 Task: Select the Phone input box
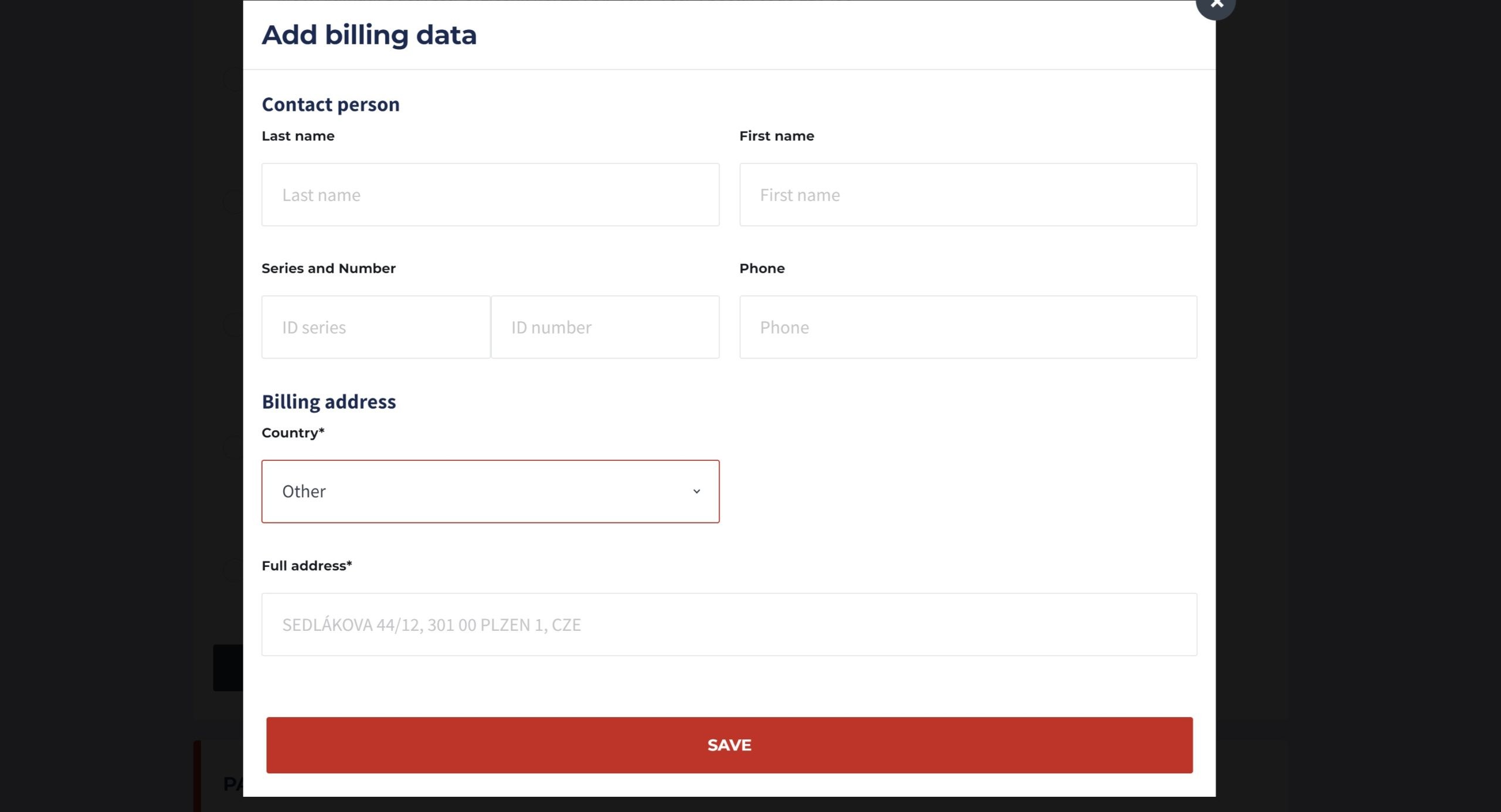tap(967, 327)
